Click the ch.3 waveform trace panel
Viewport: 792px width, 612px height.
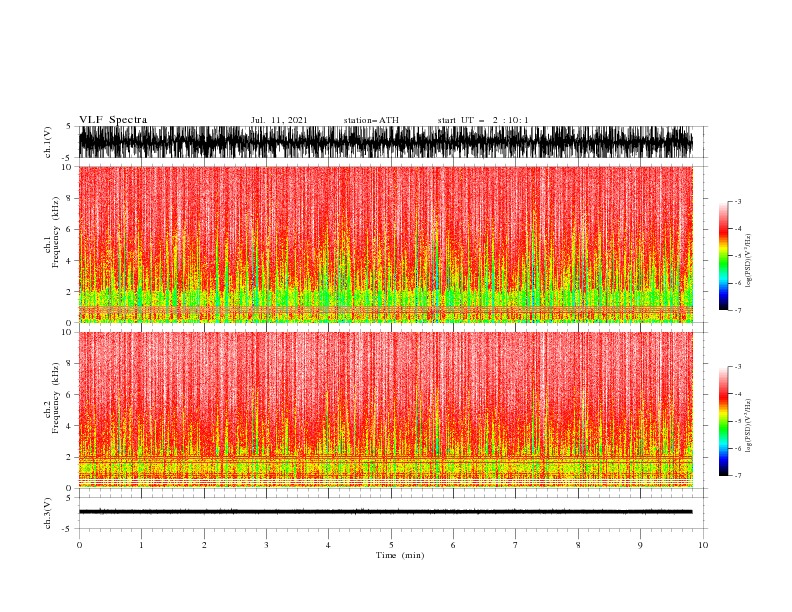coord(391,513)
